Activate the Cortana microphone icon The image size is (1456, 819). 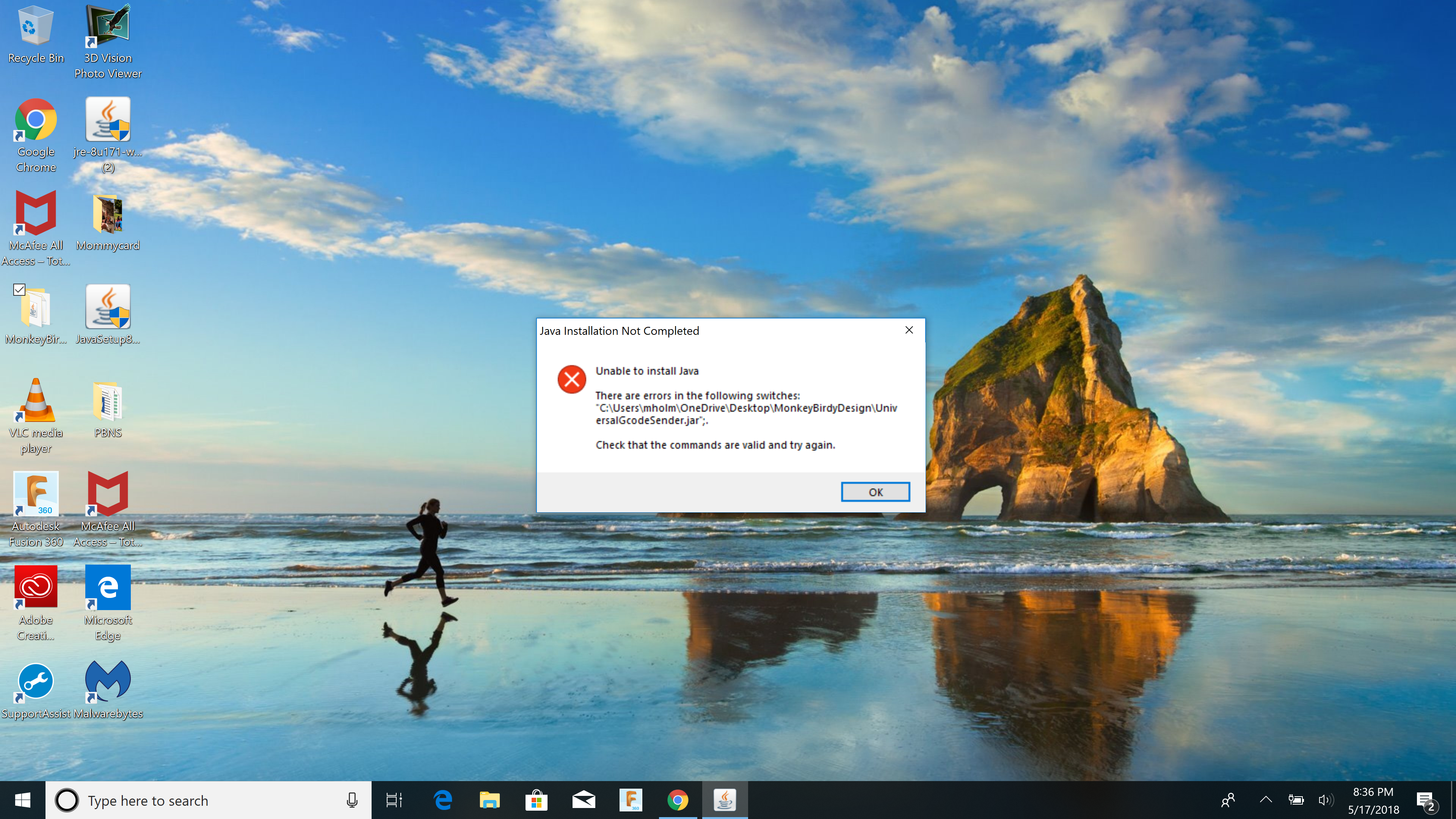click(351, 800)
